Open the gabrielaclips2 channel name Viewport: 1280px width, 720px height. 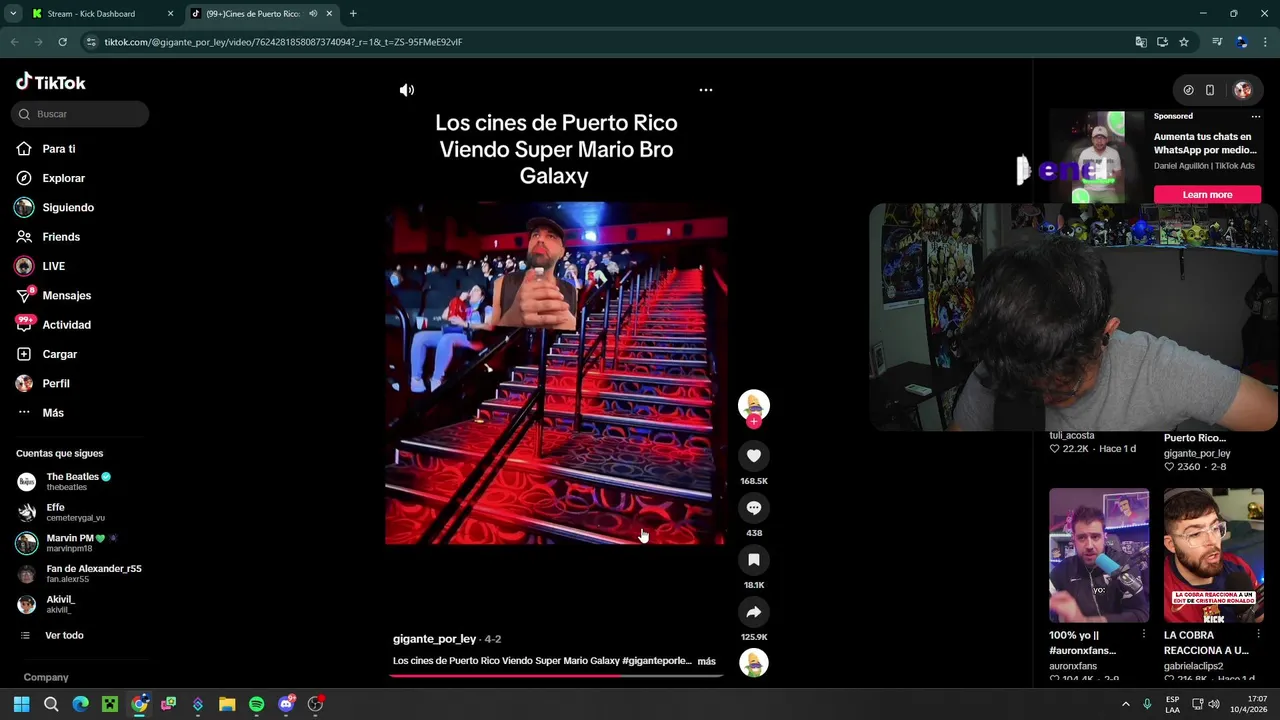[x=1194, y=666]
